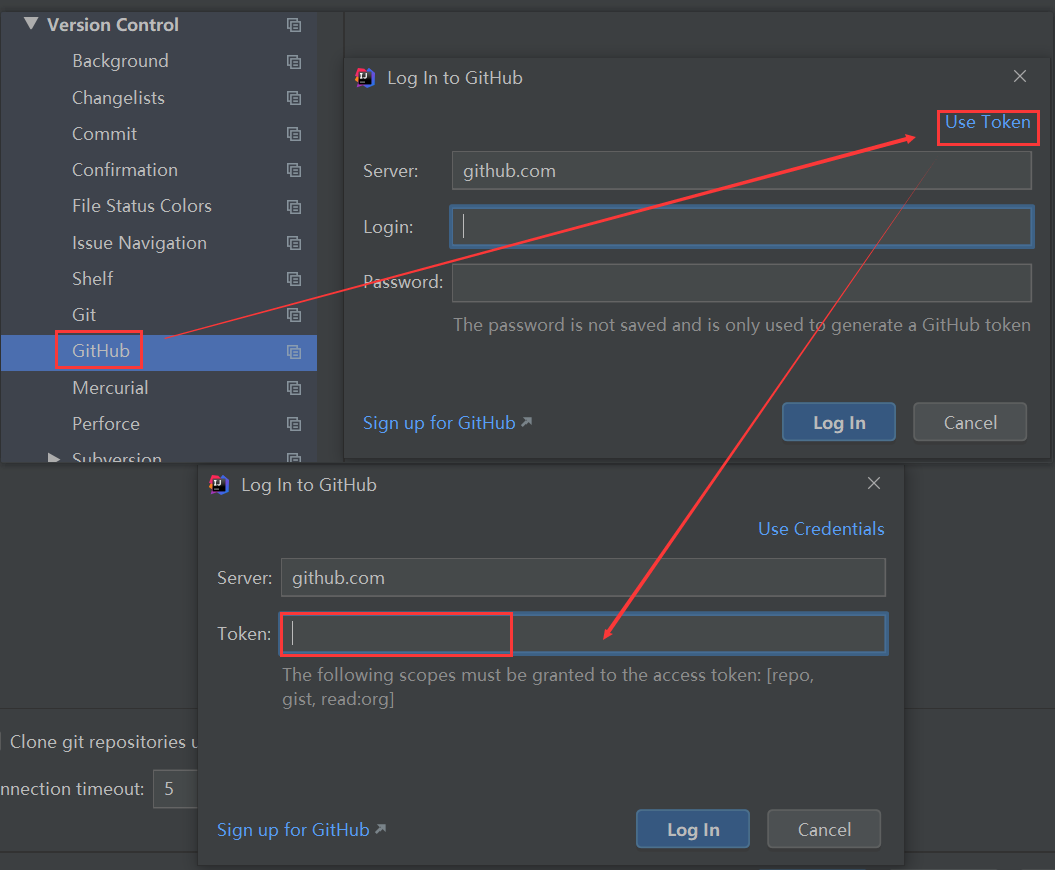Screen dimensions: 1055x870
Task: Click Log In in token dialog
Action: pos(693,830)
